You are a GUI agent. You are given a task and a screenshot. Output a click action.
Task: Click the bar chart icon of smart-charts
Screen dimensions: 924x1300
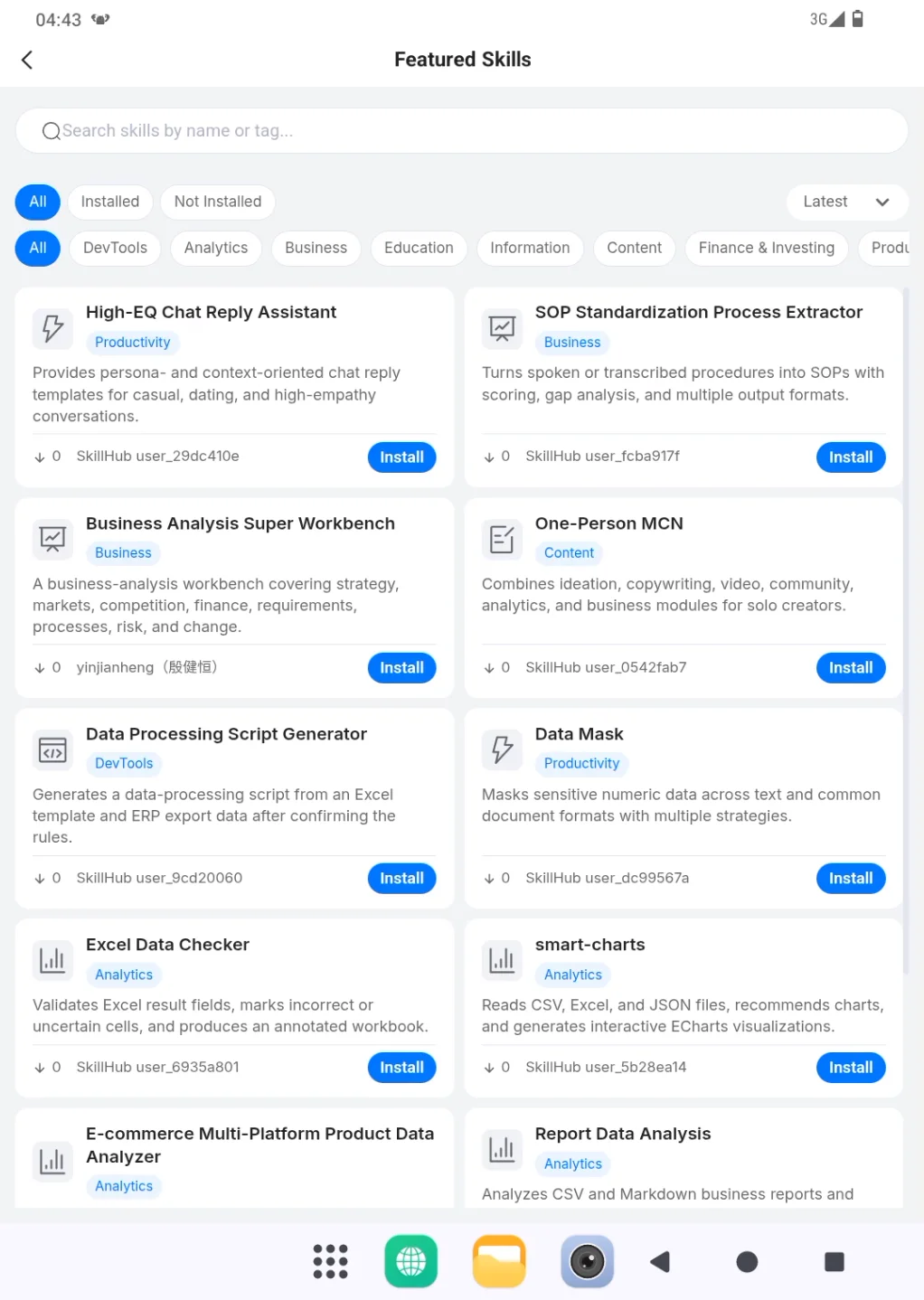502,960
